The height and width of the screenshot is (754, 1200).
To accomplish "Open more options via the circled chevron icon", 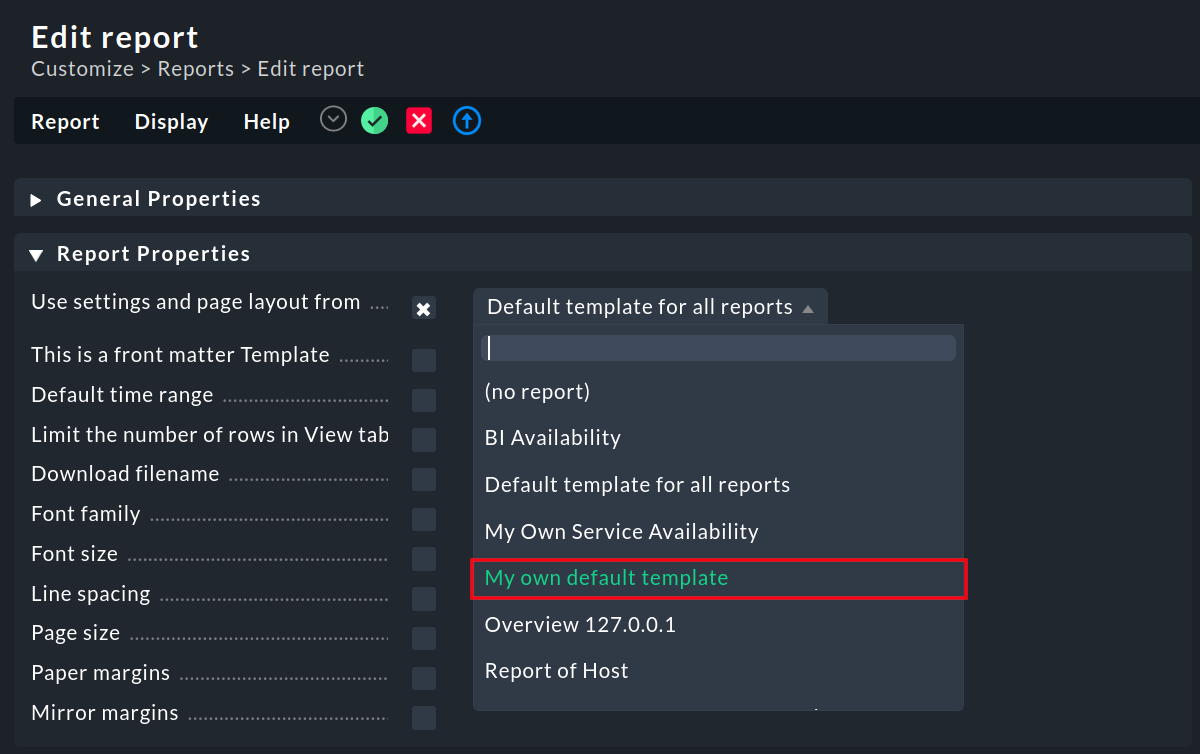I will (332, 119).
